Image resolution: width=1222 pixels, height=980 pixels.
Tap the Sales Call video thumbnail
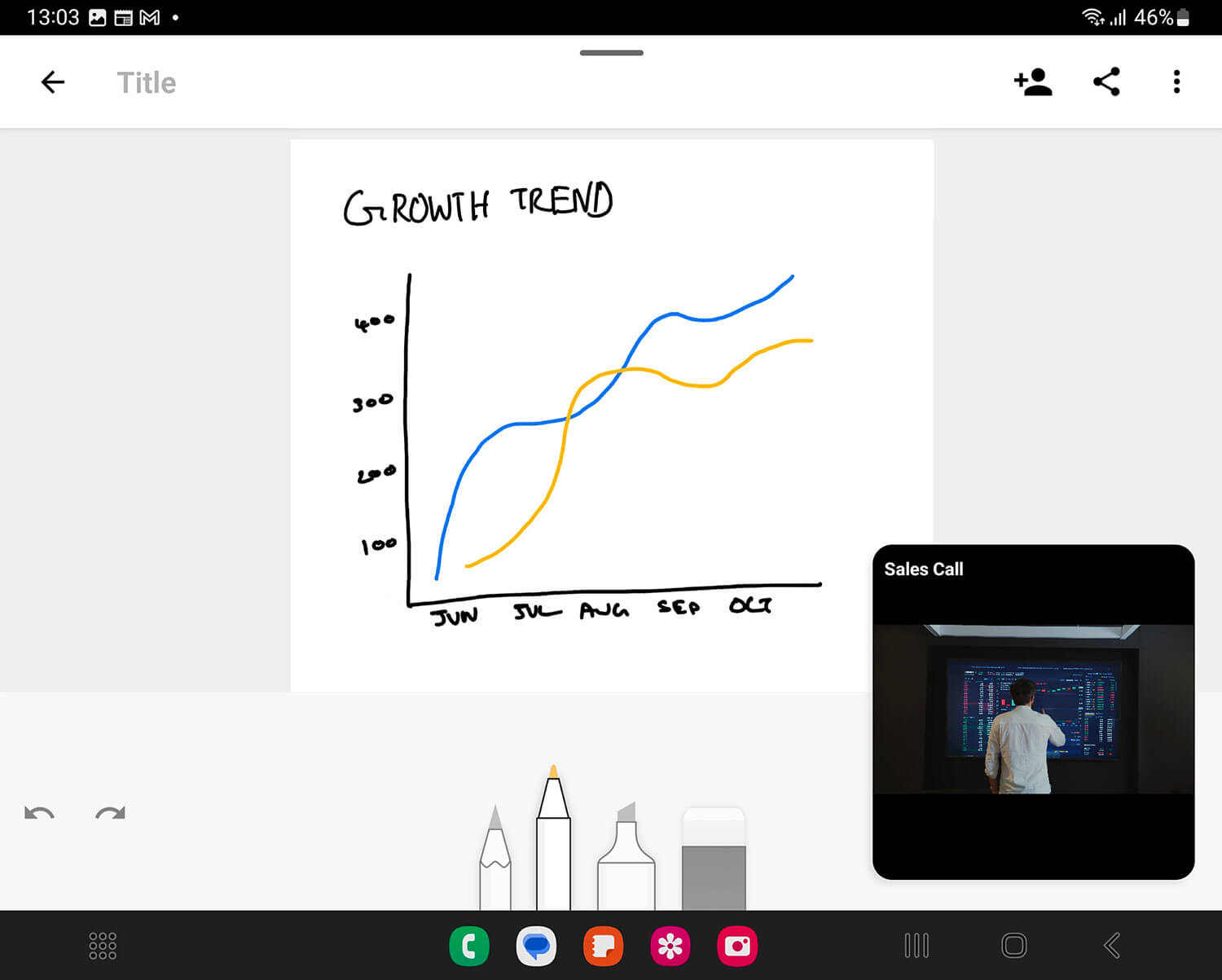tap(1033, 710)
